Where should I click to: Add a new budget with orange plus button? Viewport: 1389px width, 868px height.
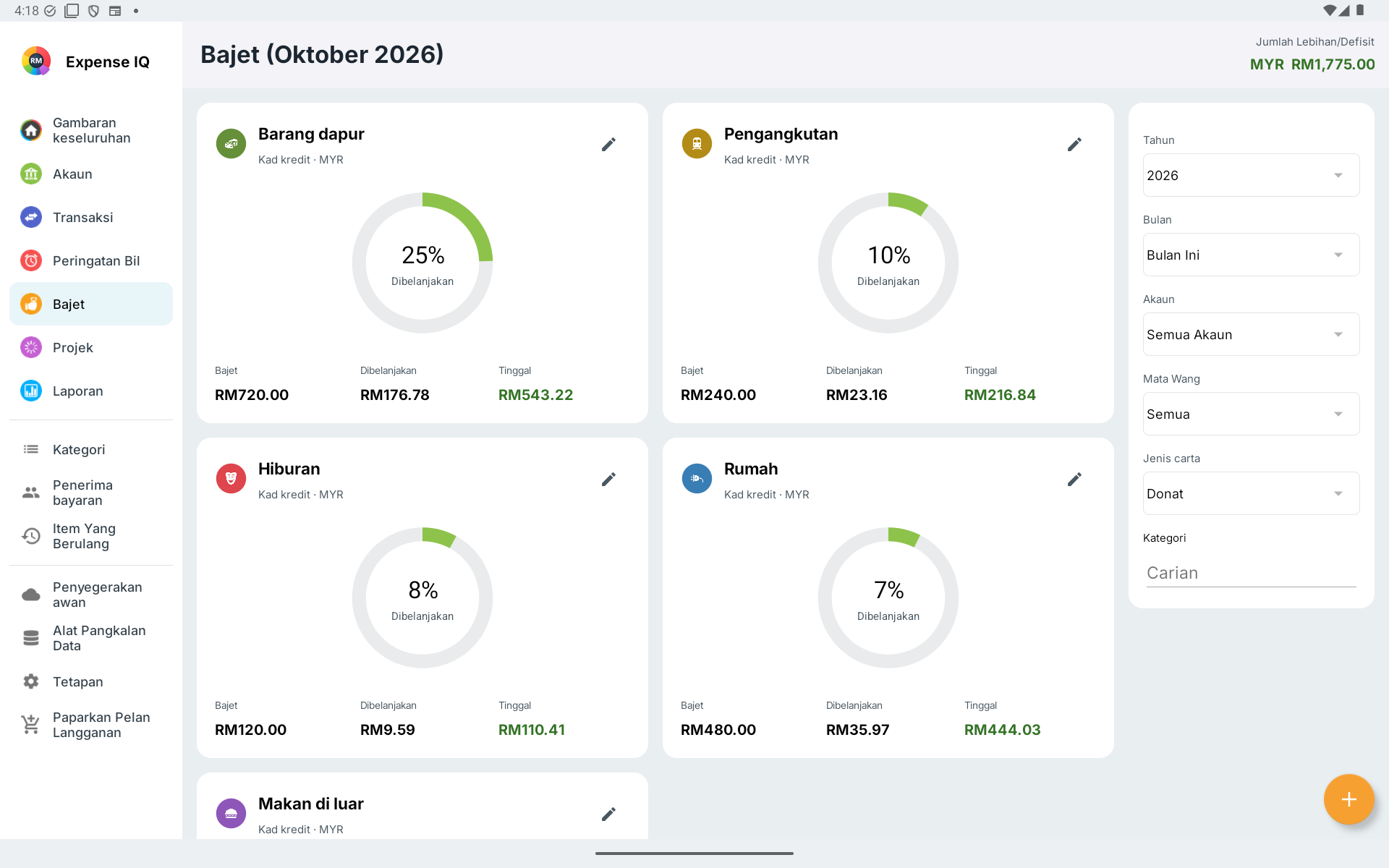coord(1348,799)
